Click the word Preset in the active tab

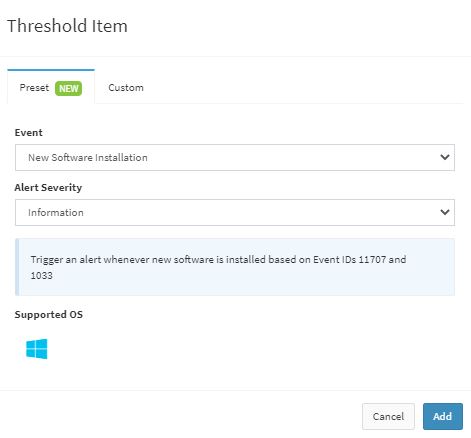tap(34, 88)
